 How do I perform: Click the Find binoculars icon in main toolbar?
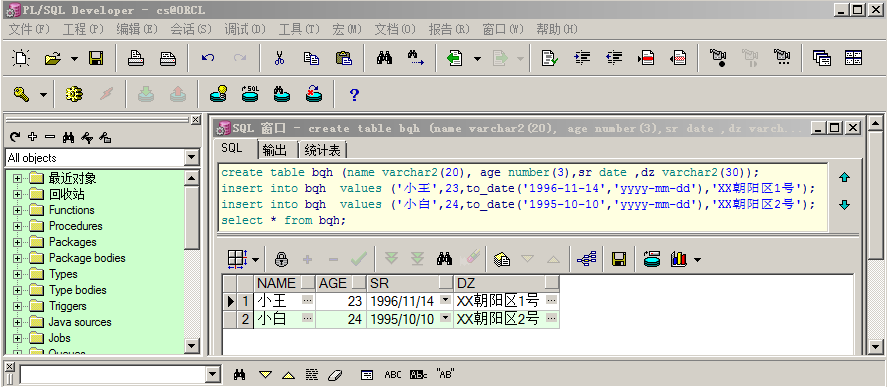tap(384, 58)
